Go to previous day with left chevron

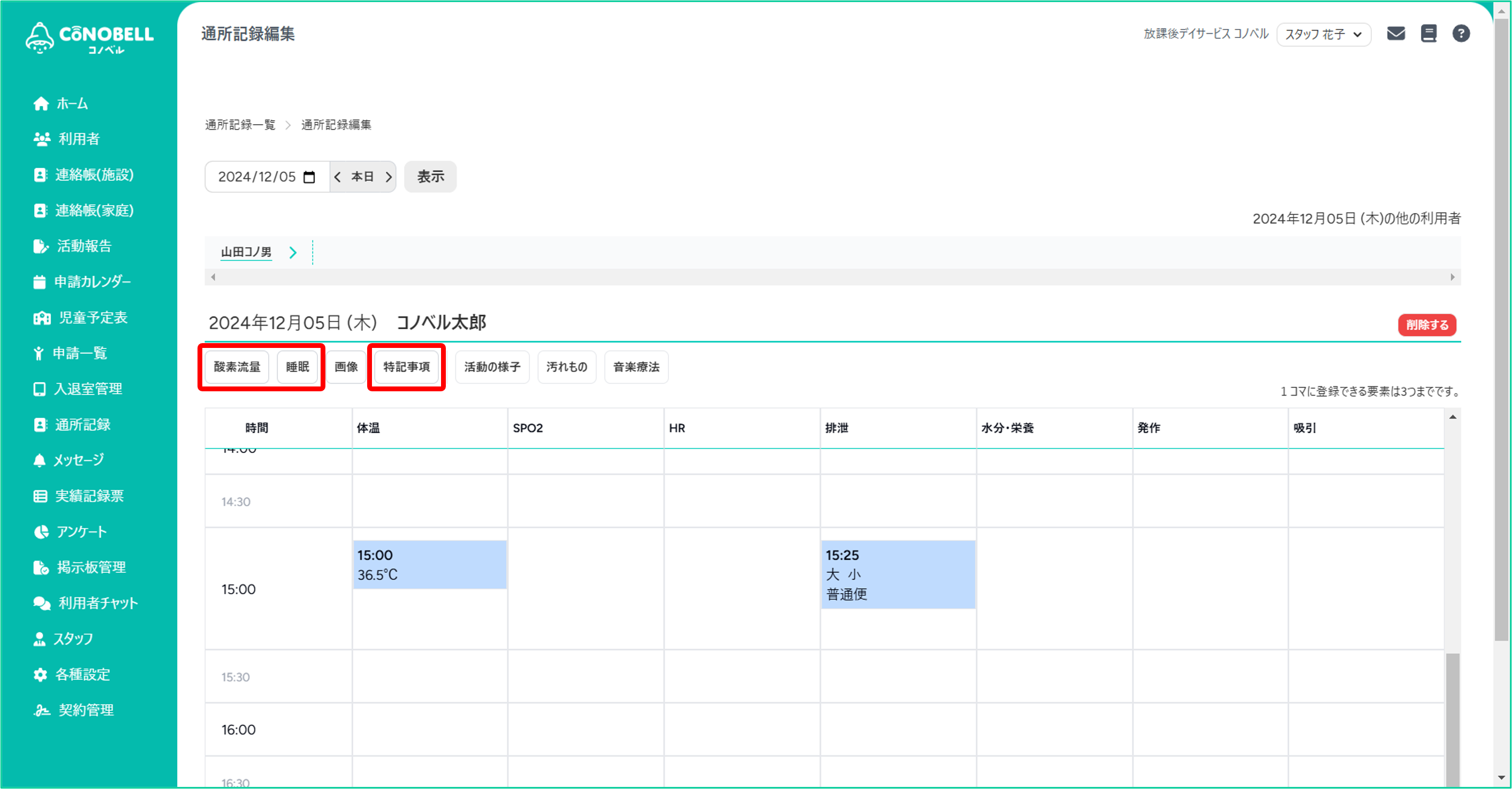tap(338, 177)
